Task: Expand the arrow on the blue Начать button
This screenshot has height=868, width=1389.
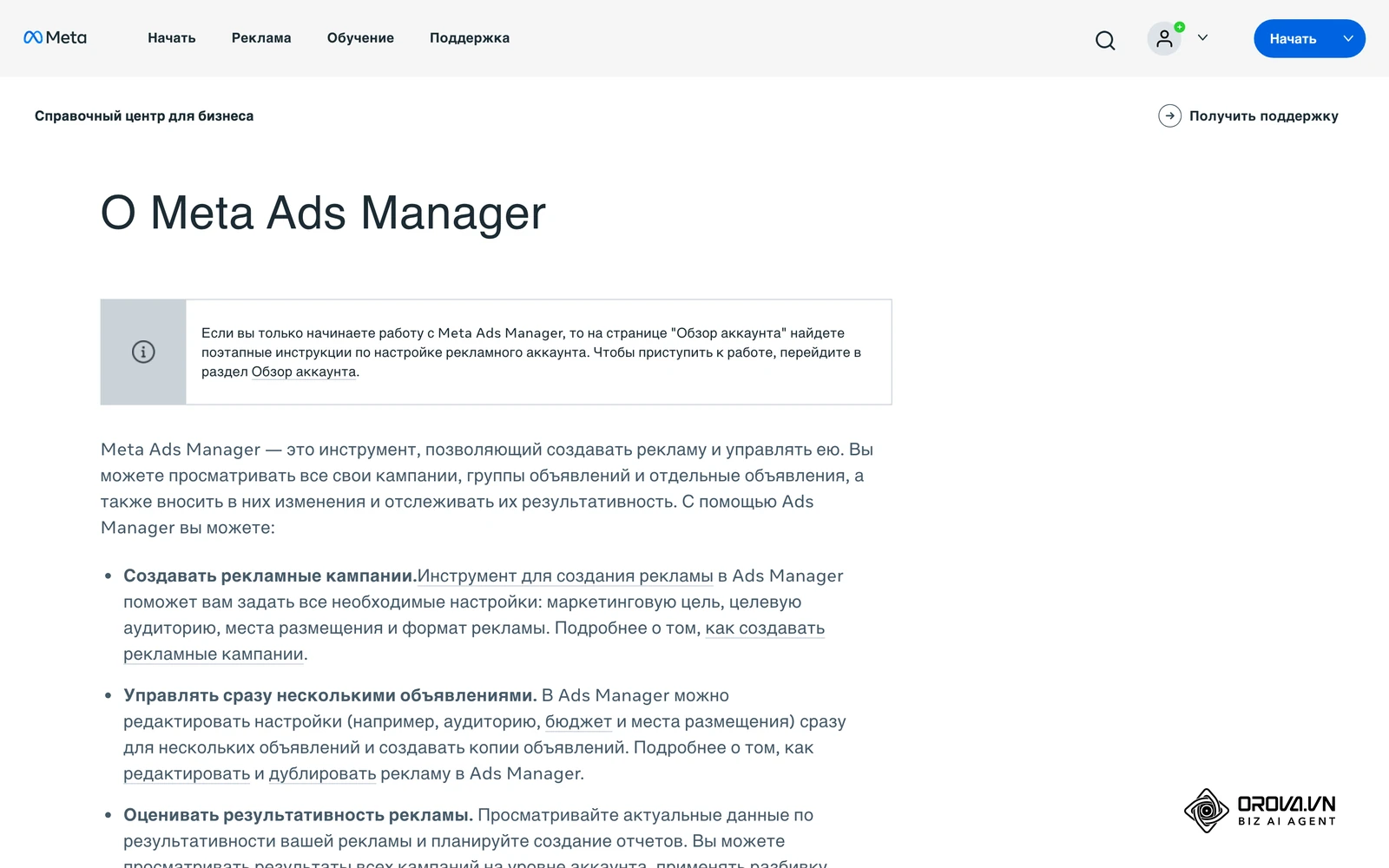Action: click(1348, 38)
